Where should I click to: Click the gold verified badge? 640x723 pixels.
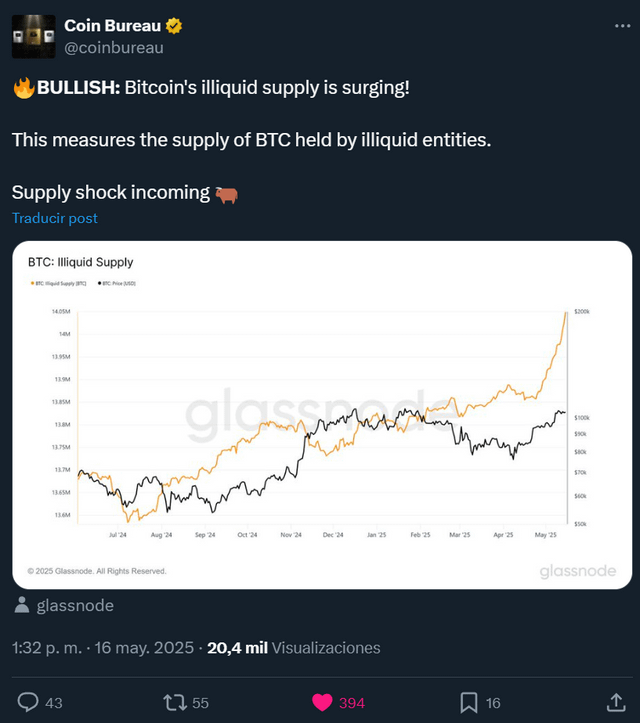coord(174,26)
